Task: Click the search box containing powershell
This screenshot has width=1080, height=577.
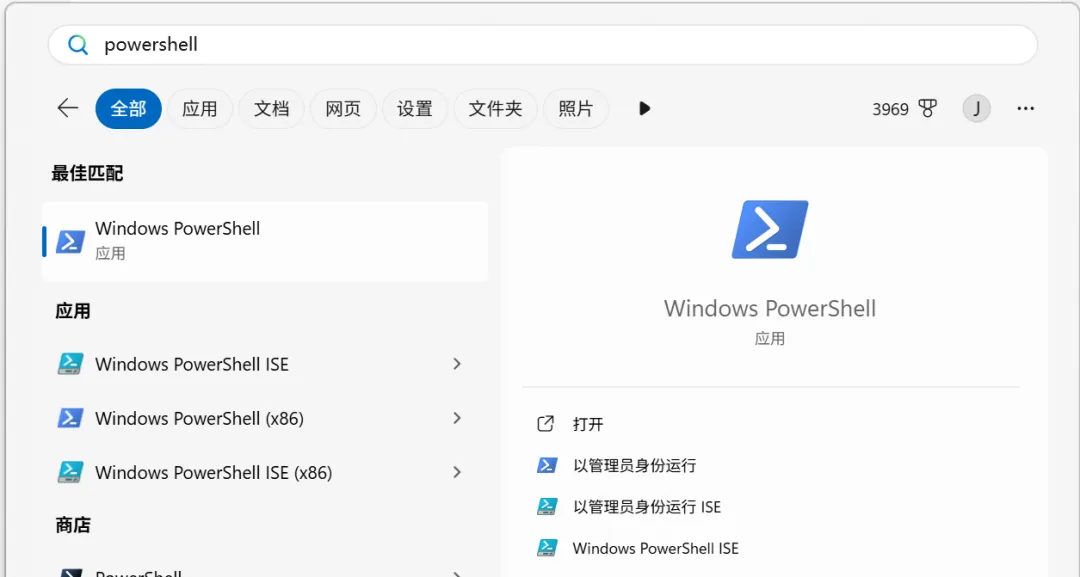Action: pyautogui.click(x=543, y=45)
